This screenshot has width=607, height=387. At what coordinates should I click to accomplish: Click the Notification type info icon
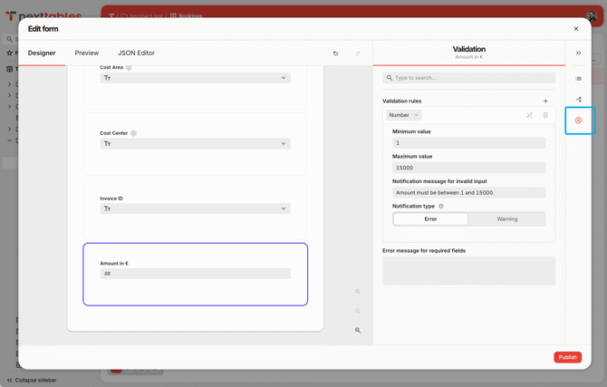[x=441, y=206]
